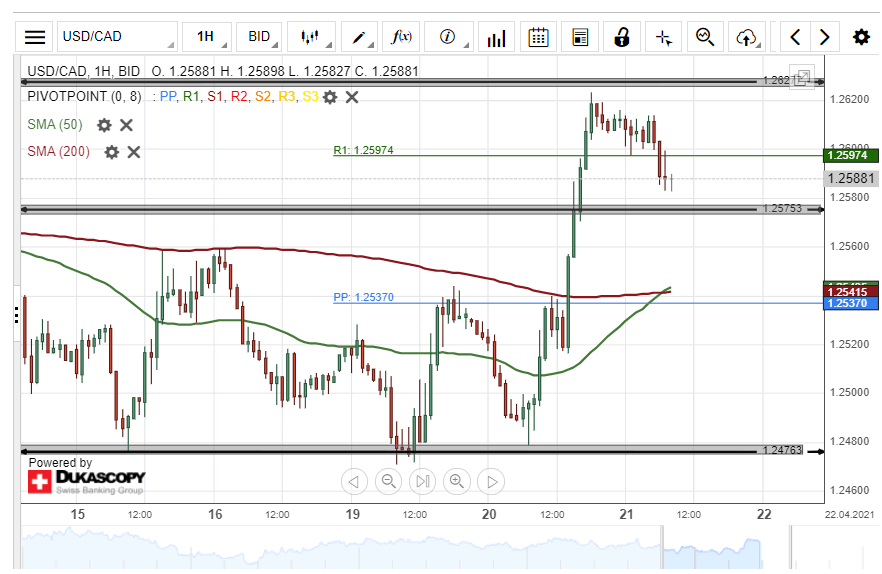Viewport: 882px width, 574px height.
Task: Open the calendar date picker
Action: tap(538, 37)
